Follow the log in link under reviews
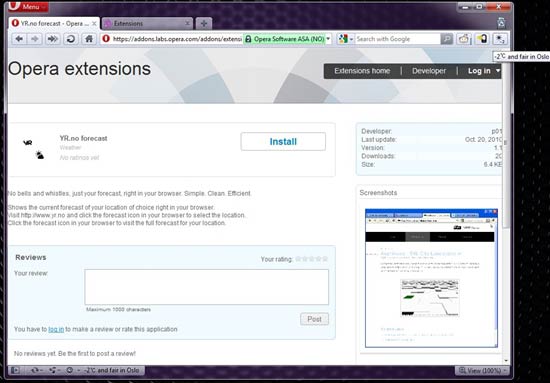The height and width of the screenshot is (383, 550). pyautogui.click(x=56, y=329)
